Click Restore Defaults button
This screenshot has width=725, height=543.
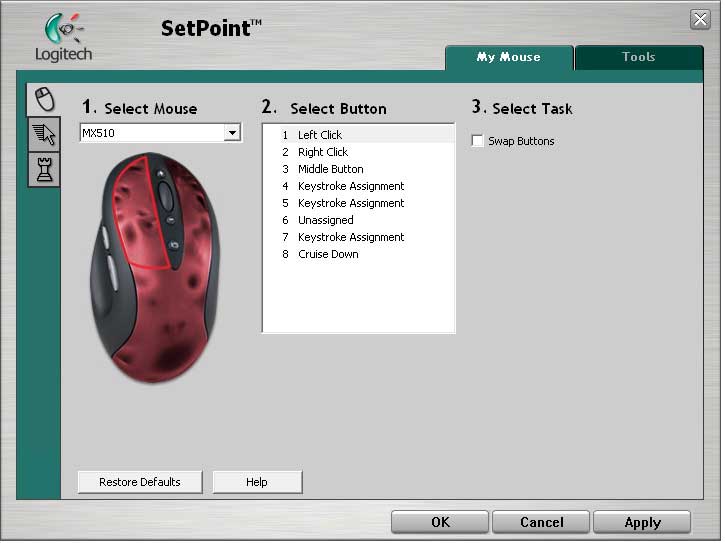point(140,482)
